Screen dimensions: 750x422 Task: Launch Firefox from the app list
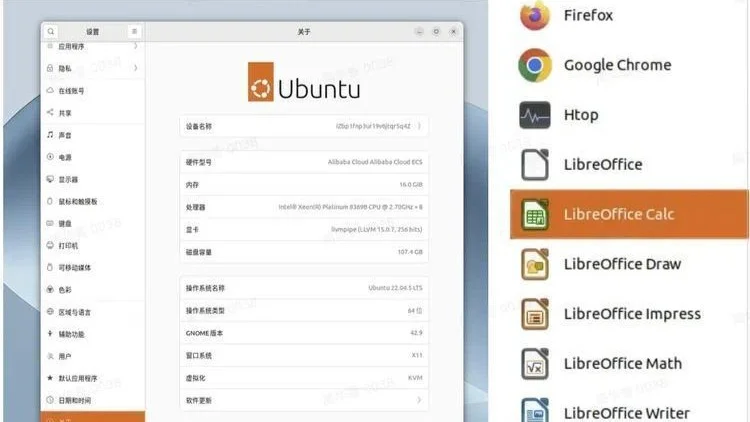(535, 15)
